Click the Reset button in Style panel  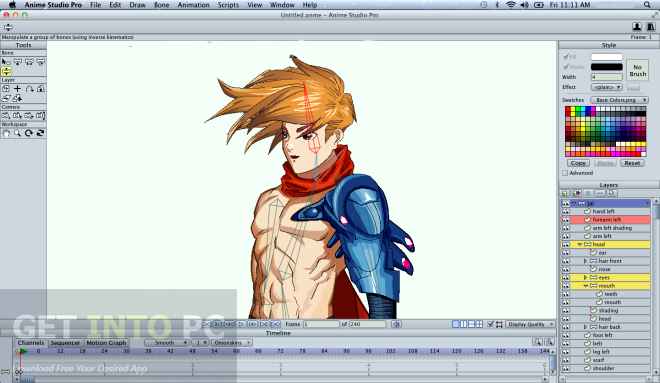tap(632, 163)
